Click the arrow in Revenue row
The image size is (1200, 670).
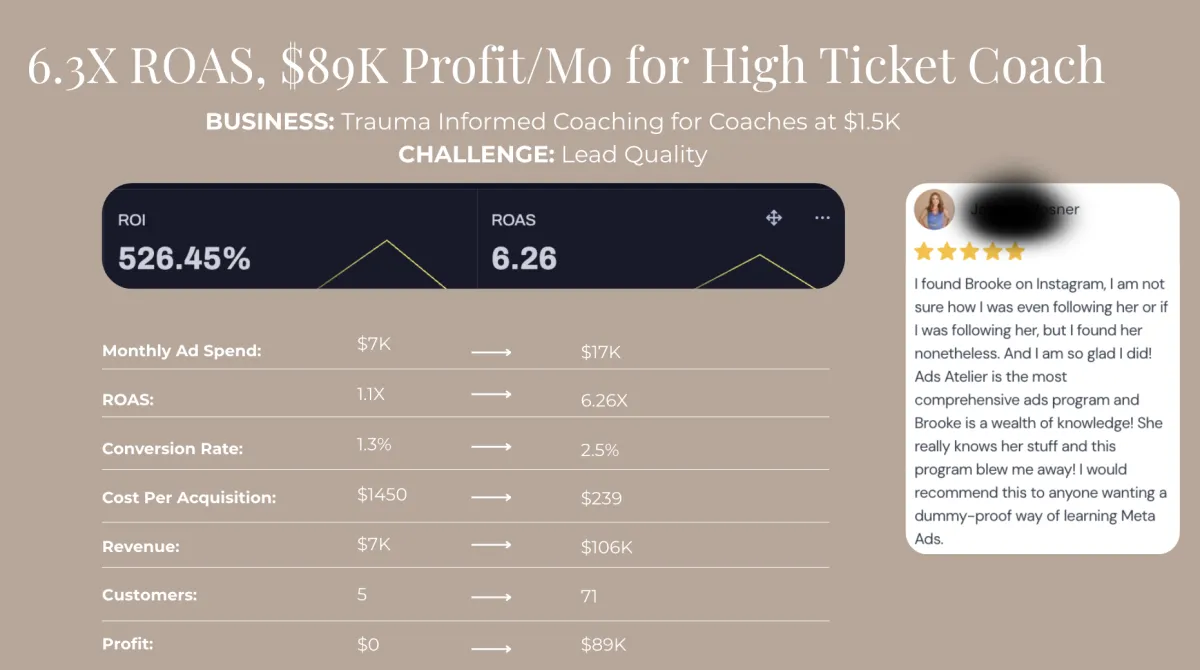pyautogui.click(x=491, y=547)
